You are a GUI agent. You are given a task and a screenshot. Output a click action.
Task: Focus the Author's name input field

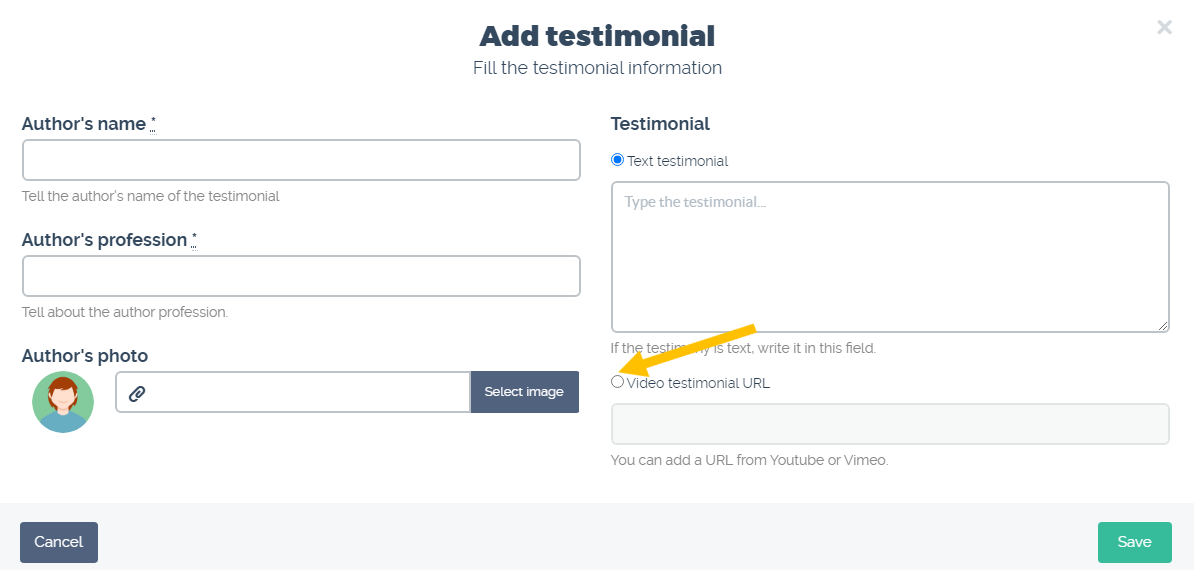301,160
